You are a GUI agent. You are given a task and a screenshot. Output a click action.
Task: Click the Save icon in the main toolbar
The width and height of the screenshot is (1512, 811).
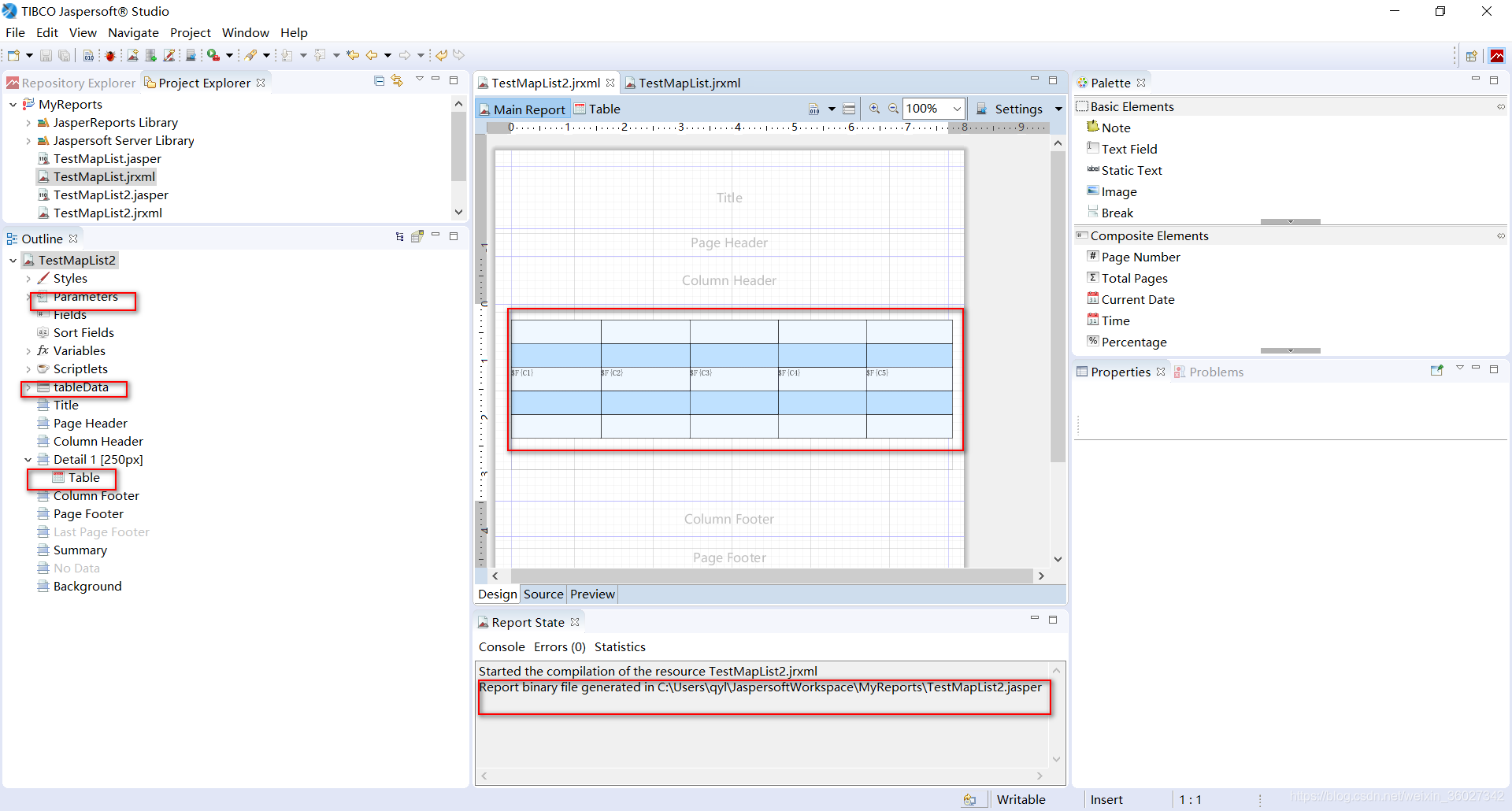pos(46,55)
